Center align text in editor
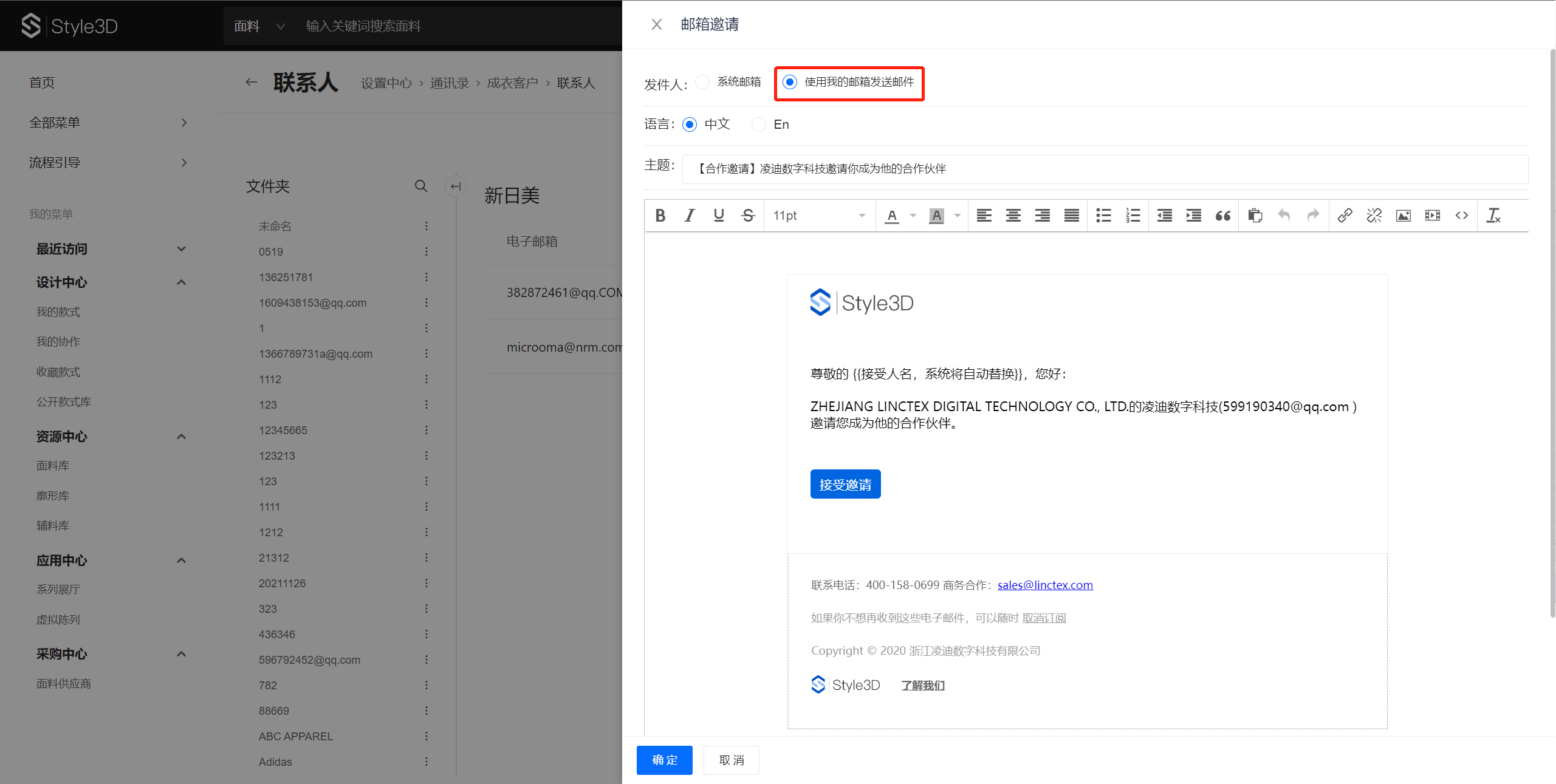1556x784 pixels. pyautogui.click(x=1013, y=216)
